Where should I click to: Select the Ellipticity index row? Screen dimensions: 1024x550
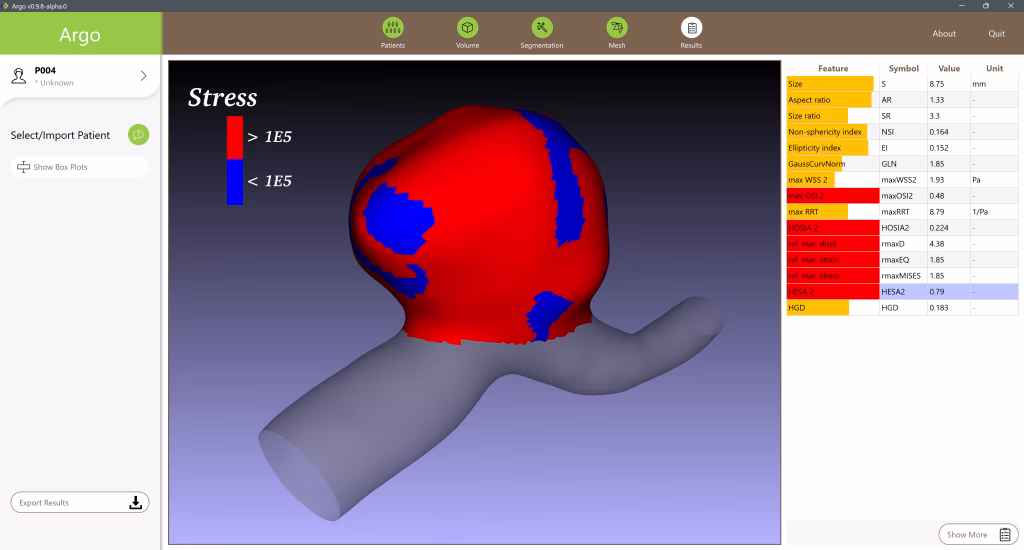click(902, 148)
